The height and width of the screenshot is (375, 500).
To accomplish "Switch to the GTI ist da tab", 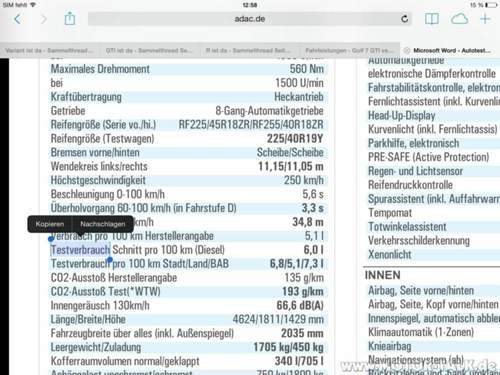I will click(149, 50).
